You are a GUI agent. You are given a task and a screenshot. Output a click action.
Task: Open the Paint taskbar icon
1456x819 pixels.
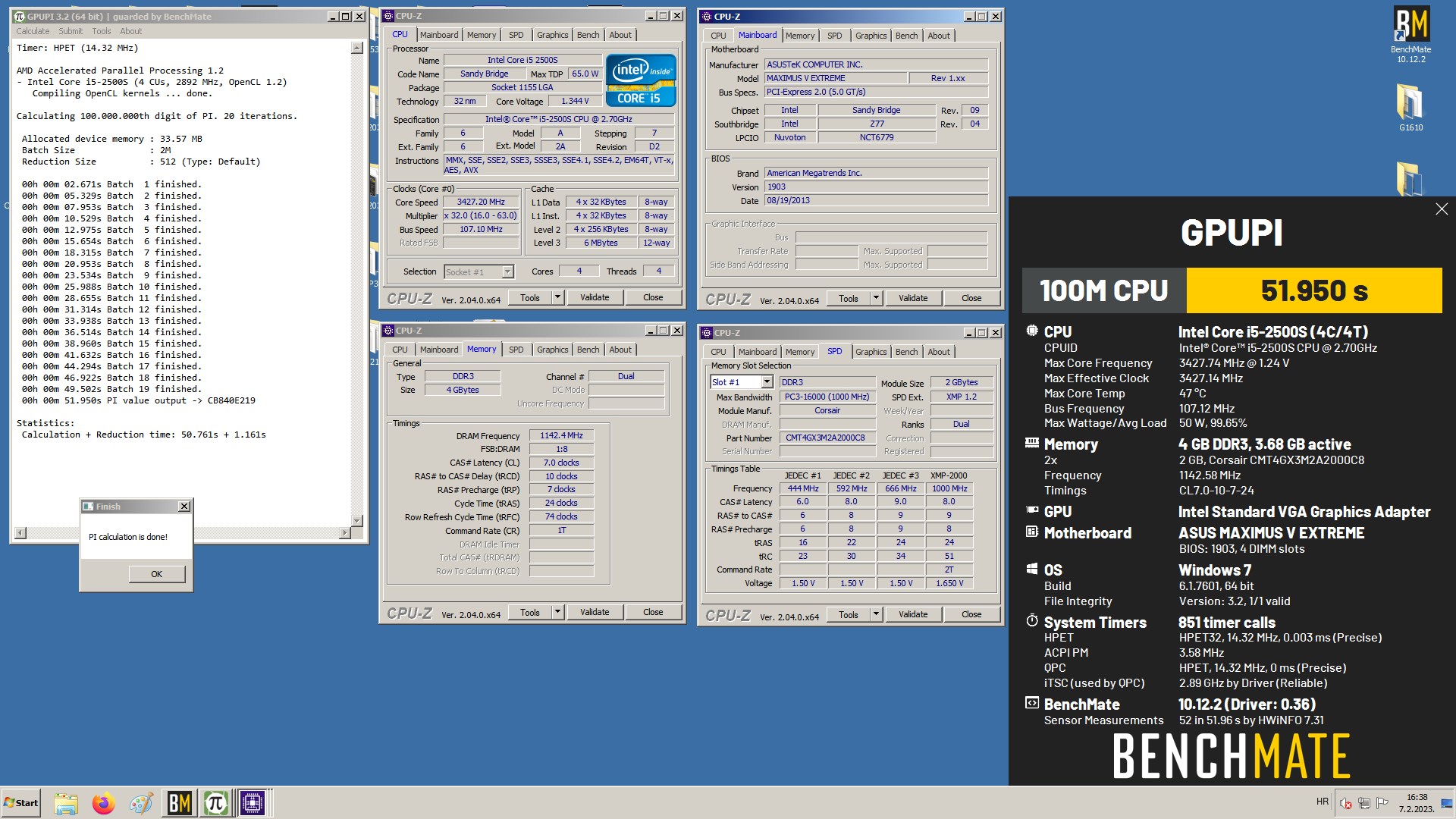pyautogui.click(x=141, y=803)
